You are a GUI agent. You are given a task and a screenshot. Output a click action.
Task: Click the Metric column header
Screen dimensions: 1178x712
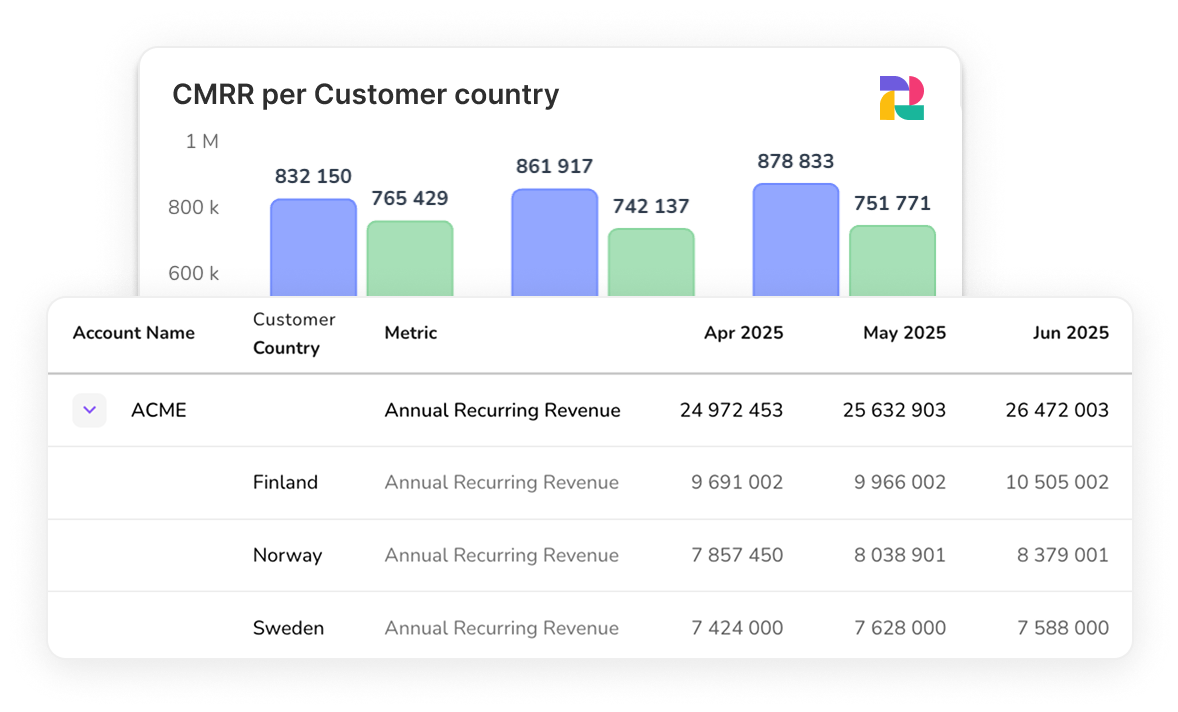pyautogui.click(x=410, y=333)
